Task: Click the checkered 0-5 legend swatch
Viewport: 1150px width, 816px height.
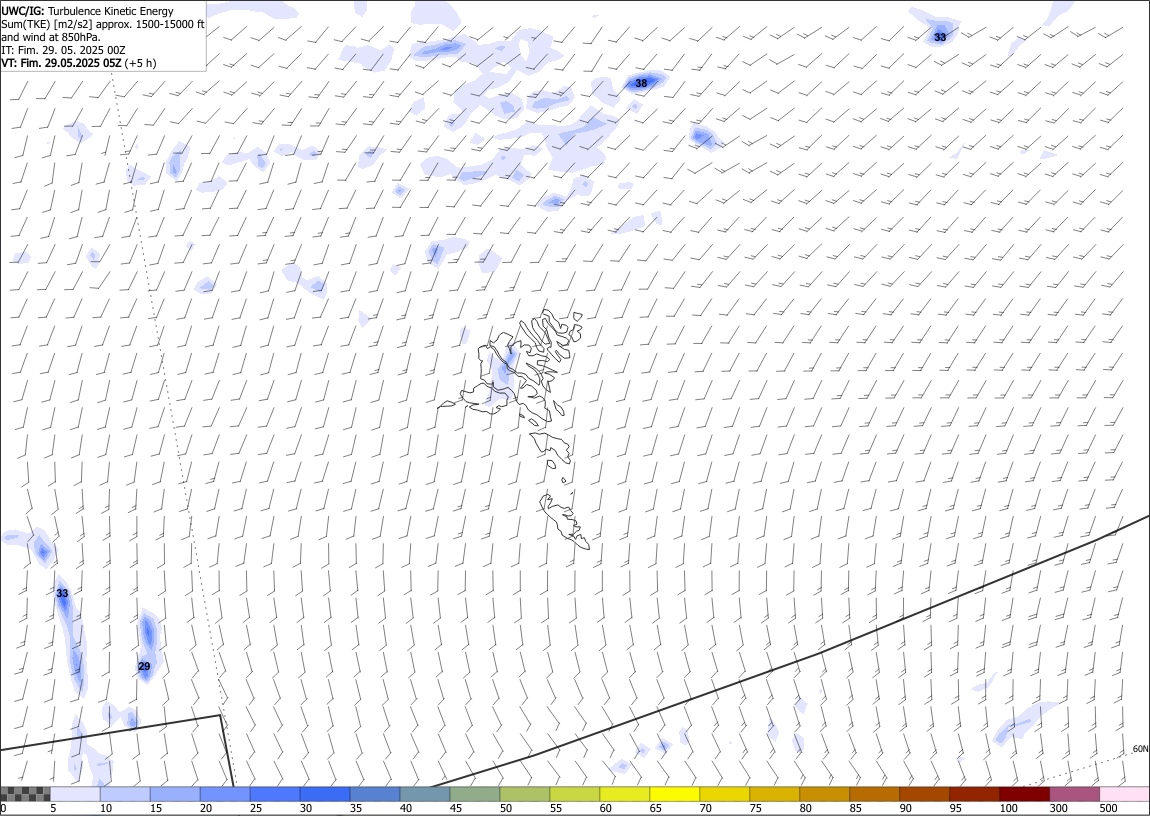Action: pos(25,794)
